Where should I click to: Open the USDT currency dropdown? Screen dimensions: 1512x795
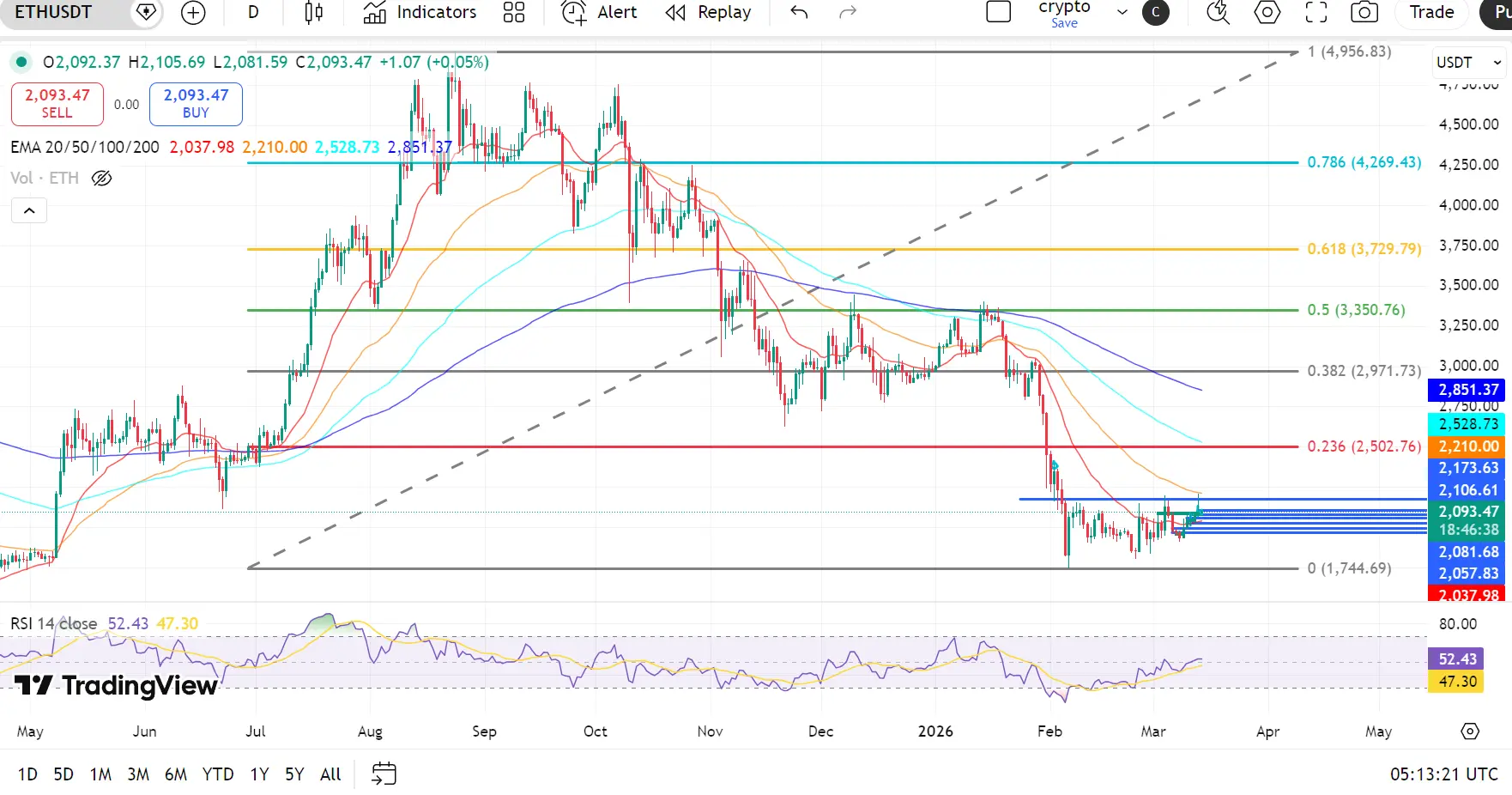coord(1468,63)
